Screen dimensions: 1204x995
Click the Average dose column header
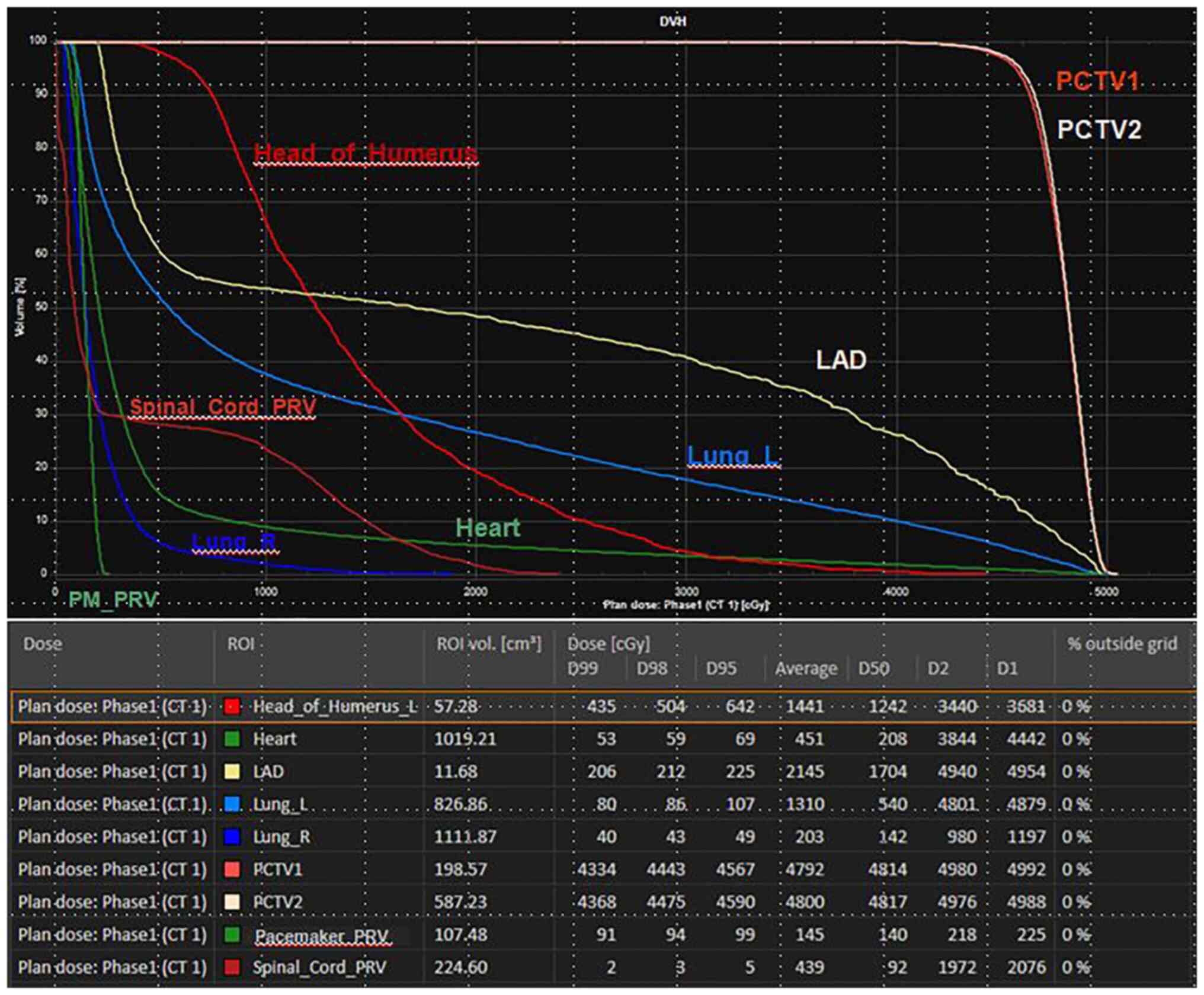click(x=806, y=669)
